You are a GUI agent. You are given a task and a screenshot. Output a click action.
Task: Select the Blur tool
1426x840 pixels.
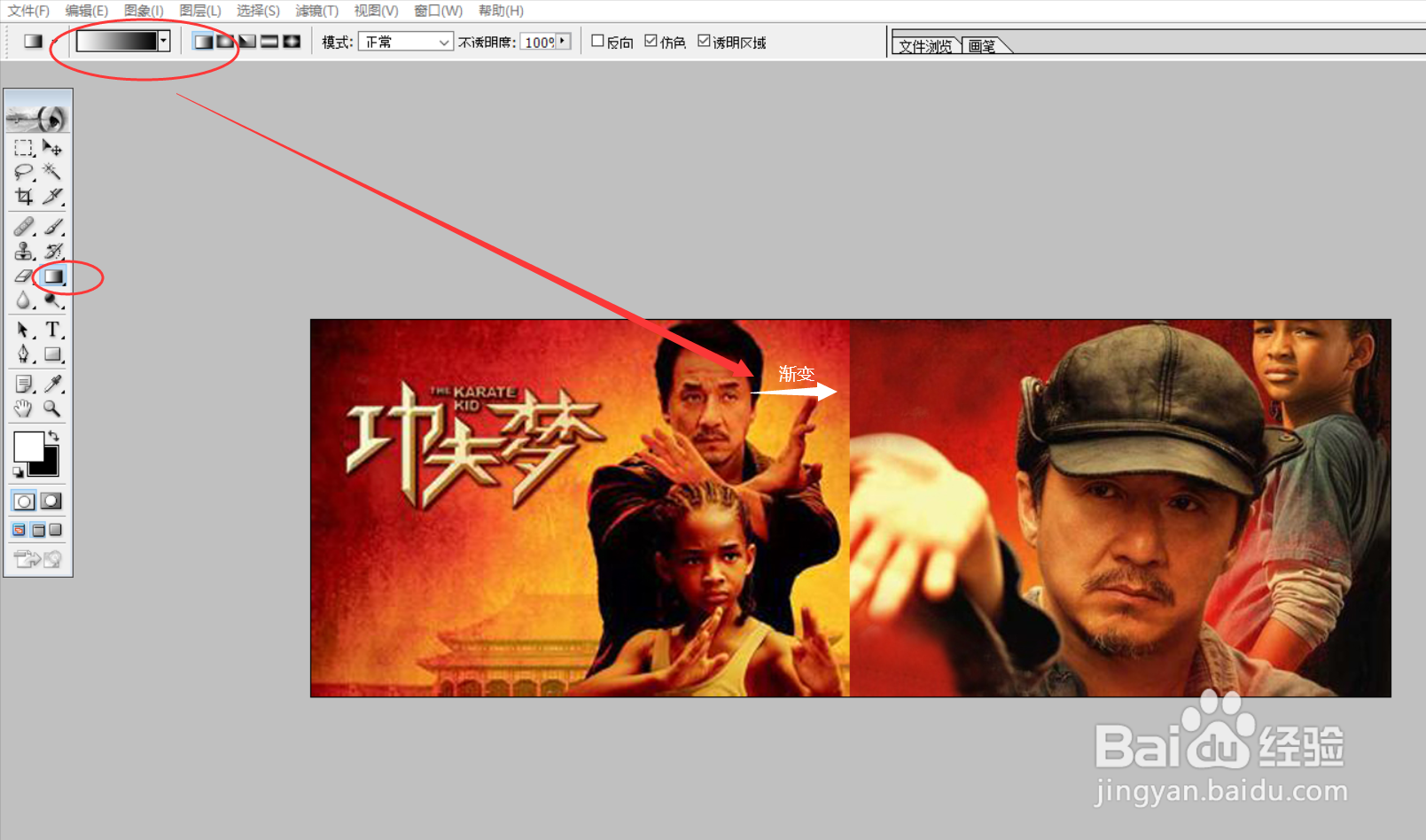pyautogui.click(x=24, y=300)
